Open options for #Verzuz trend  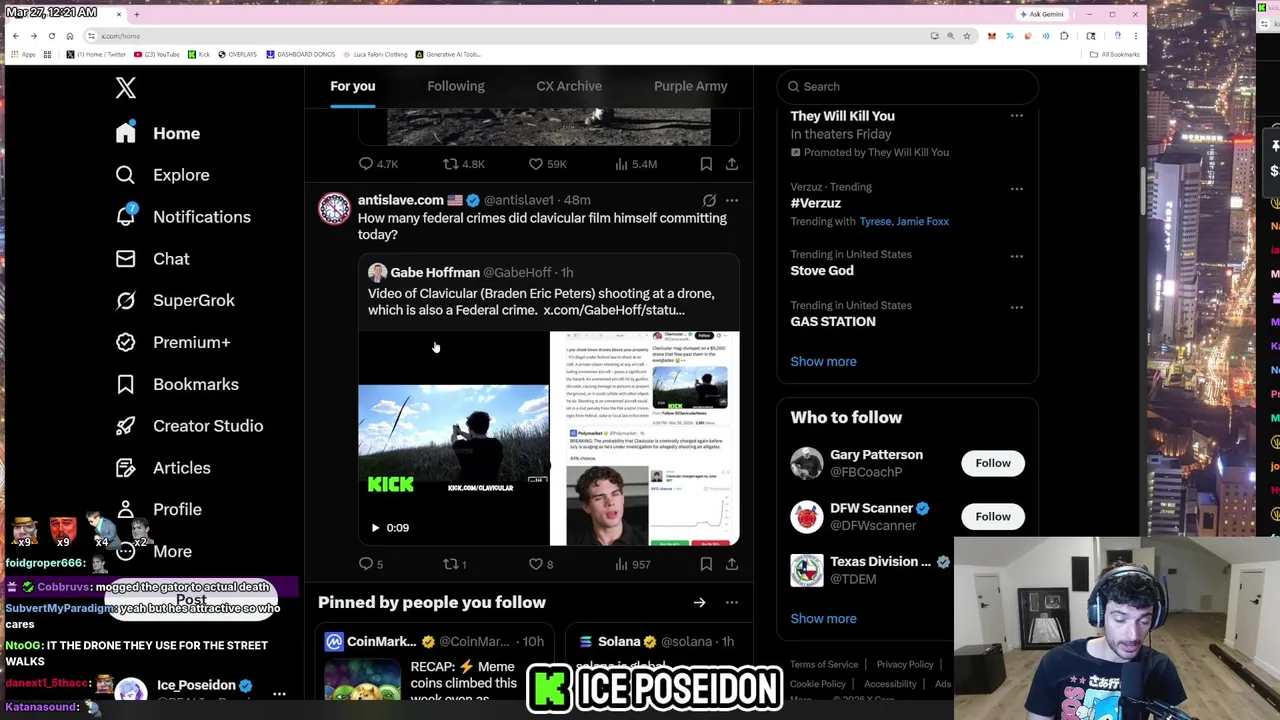tap(1017, 188)
